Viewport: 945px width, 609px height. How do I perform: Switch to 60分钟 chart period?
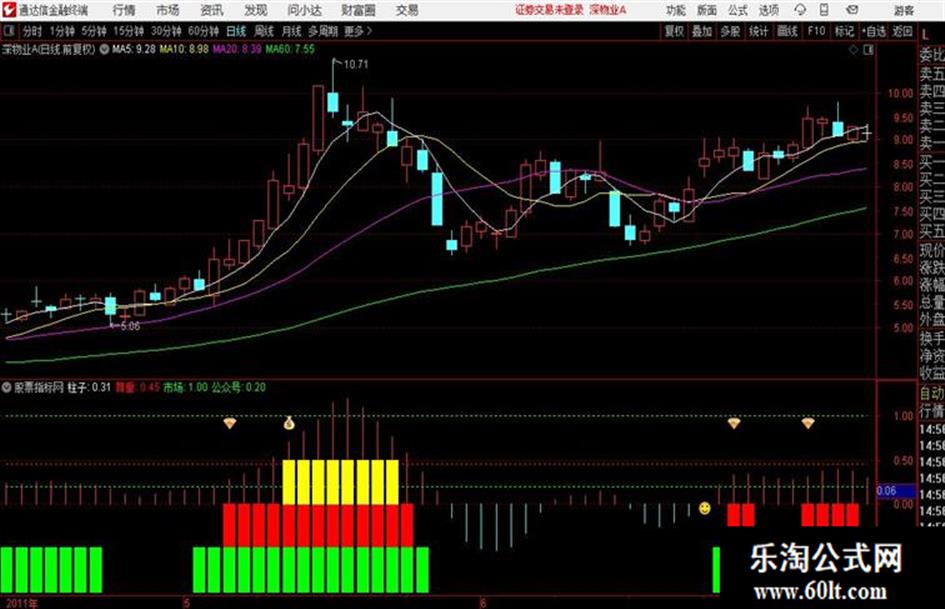(203, 31)
